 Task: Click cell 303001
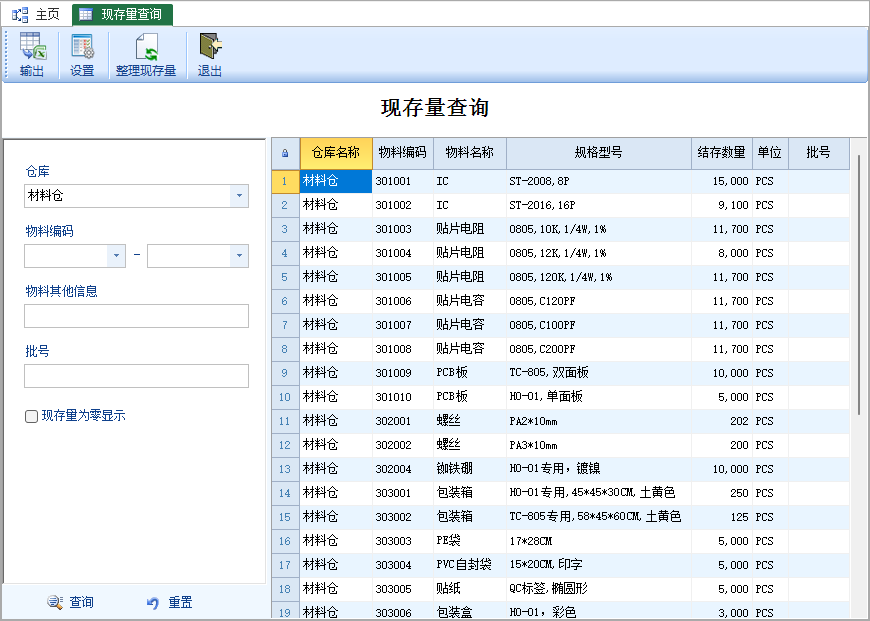(403, 493)
